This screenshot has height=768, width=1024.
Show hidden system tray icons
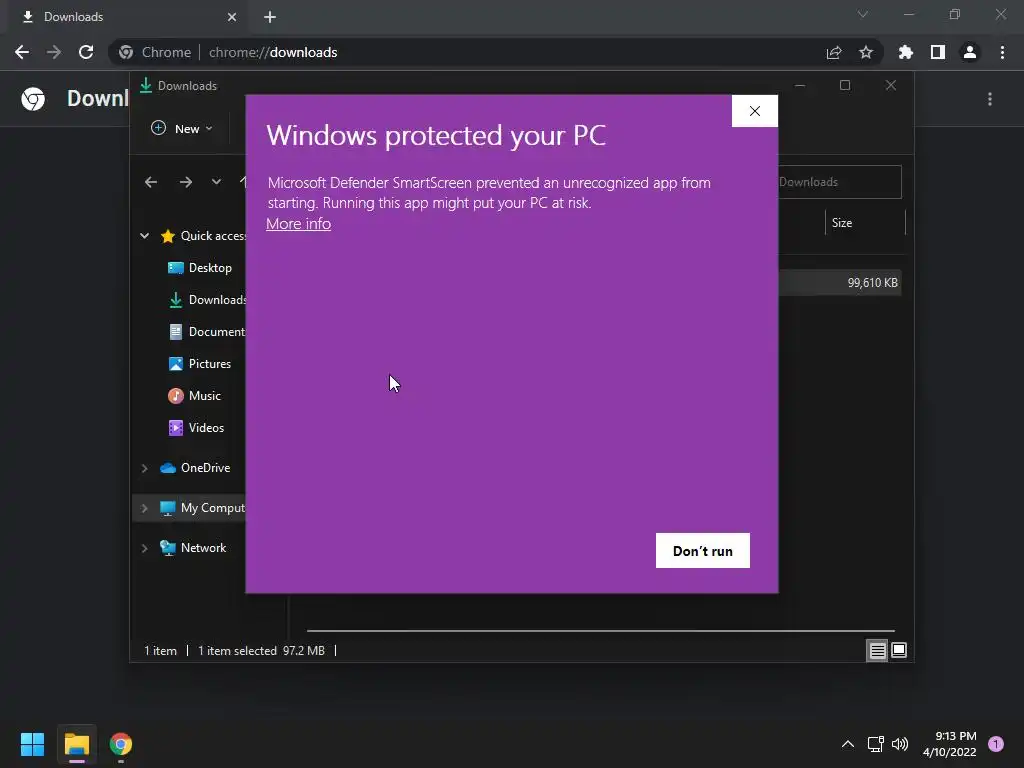[x=848, y=744]
